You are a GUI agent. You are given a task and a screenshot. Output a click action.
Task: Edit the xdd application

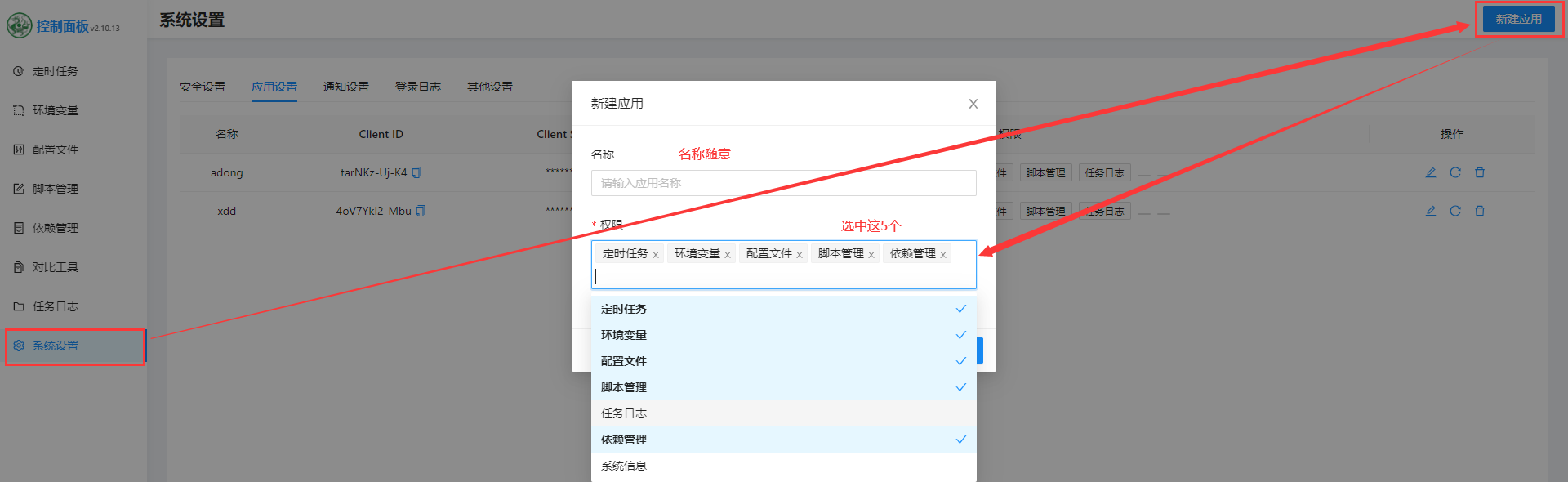point(1431,211)
